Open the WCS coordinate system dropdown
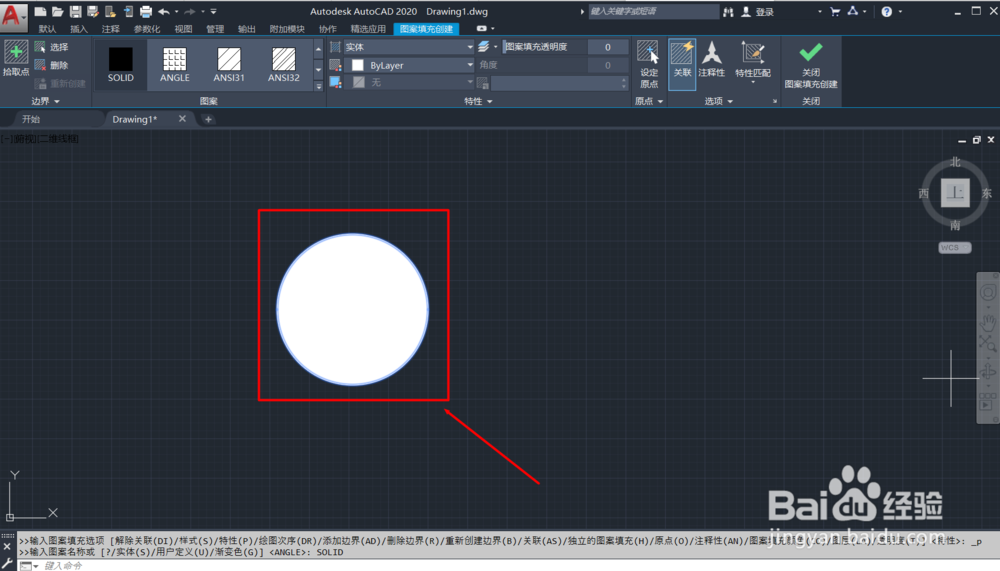 pyautogui.click(x=955, y=248)
